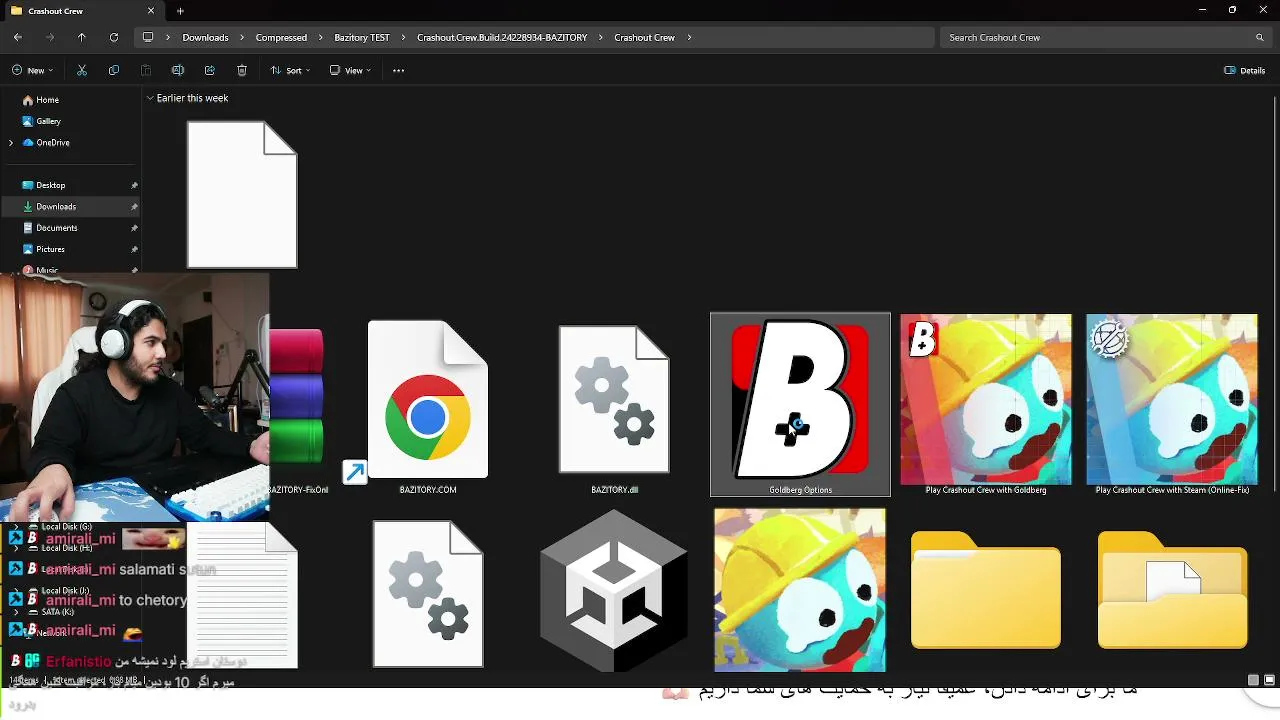Screen dimensions: 1280x720
Task: Open the Sort dropdown menu
Action: point(291,70)
